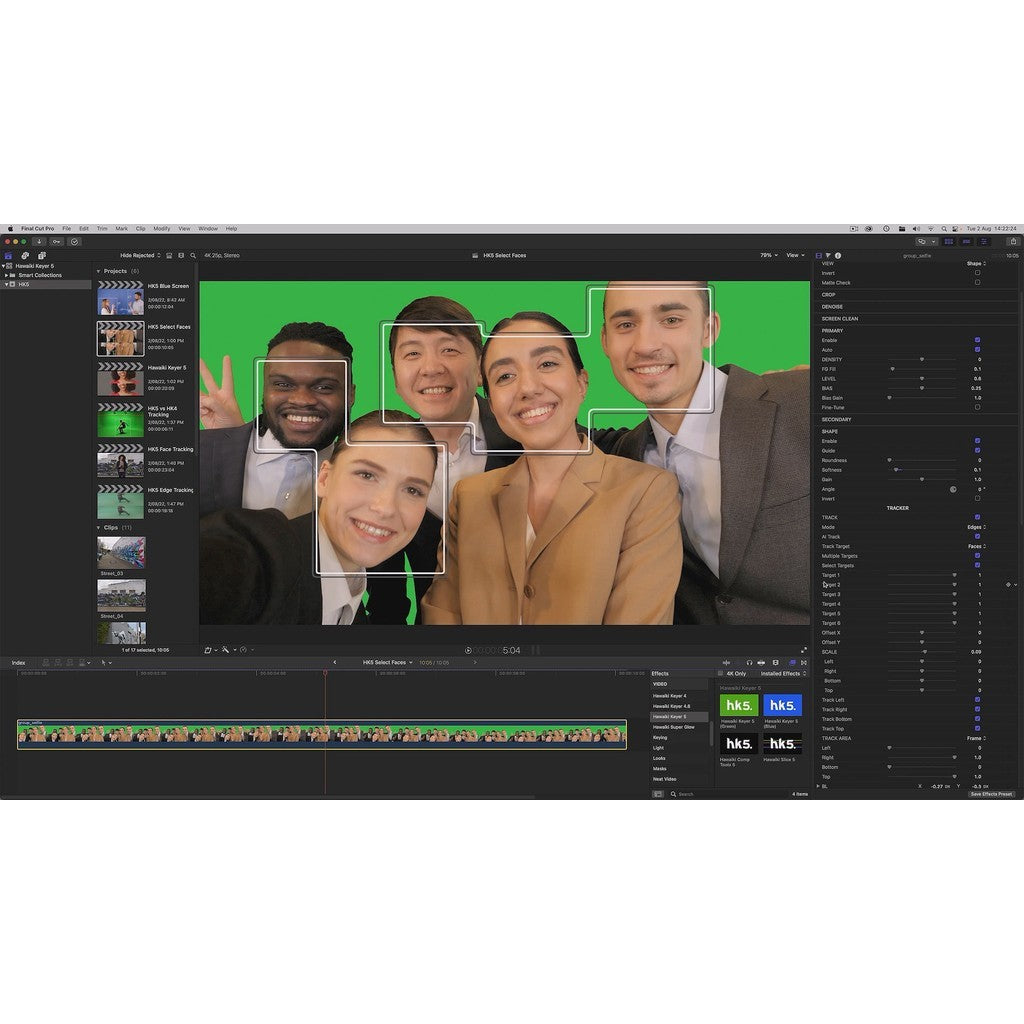The height and width of the screenshot is (1024, 1024).
Task: Enable the Fine-Tune checkbox
Action: pyautogui.click(x=978, y=408)
